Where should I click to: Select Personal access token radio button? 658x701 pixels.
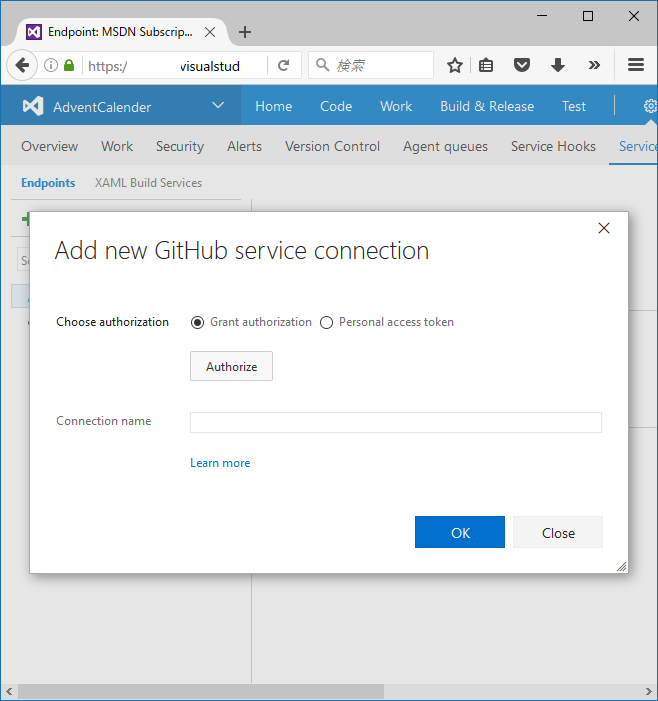(326, 322)
